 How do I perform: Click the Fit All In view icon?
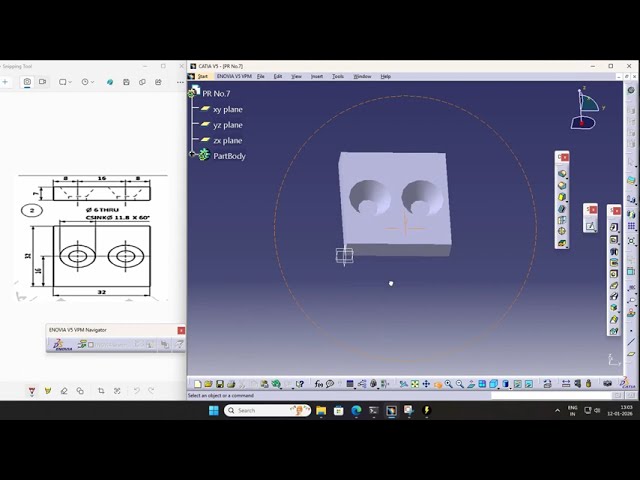point(415,384)
